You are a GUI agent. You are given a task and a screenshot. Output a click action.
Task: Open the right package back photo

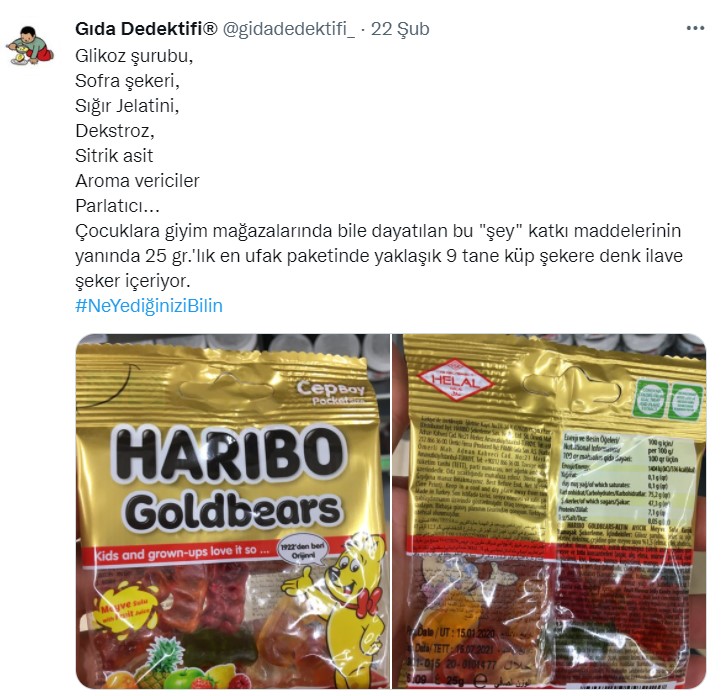[x=549, y=511]
